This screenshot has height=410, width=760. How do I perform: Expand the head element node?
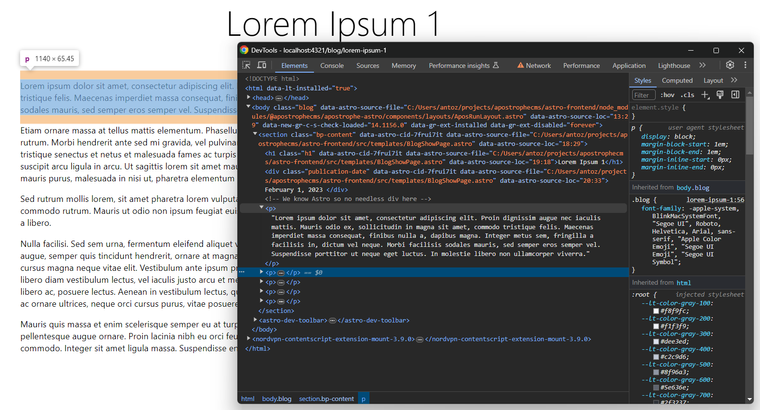(249, 97)
